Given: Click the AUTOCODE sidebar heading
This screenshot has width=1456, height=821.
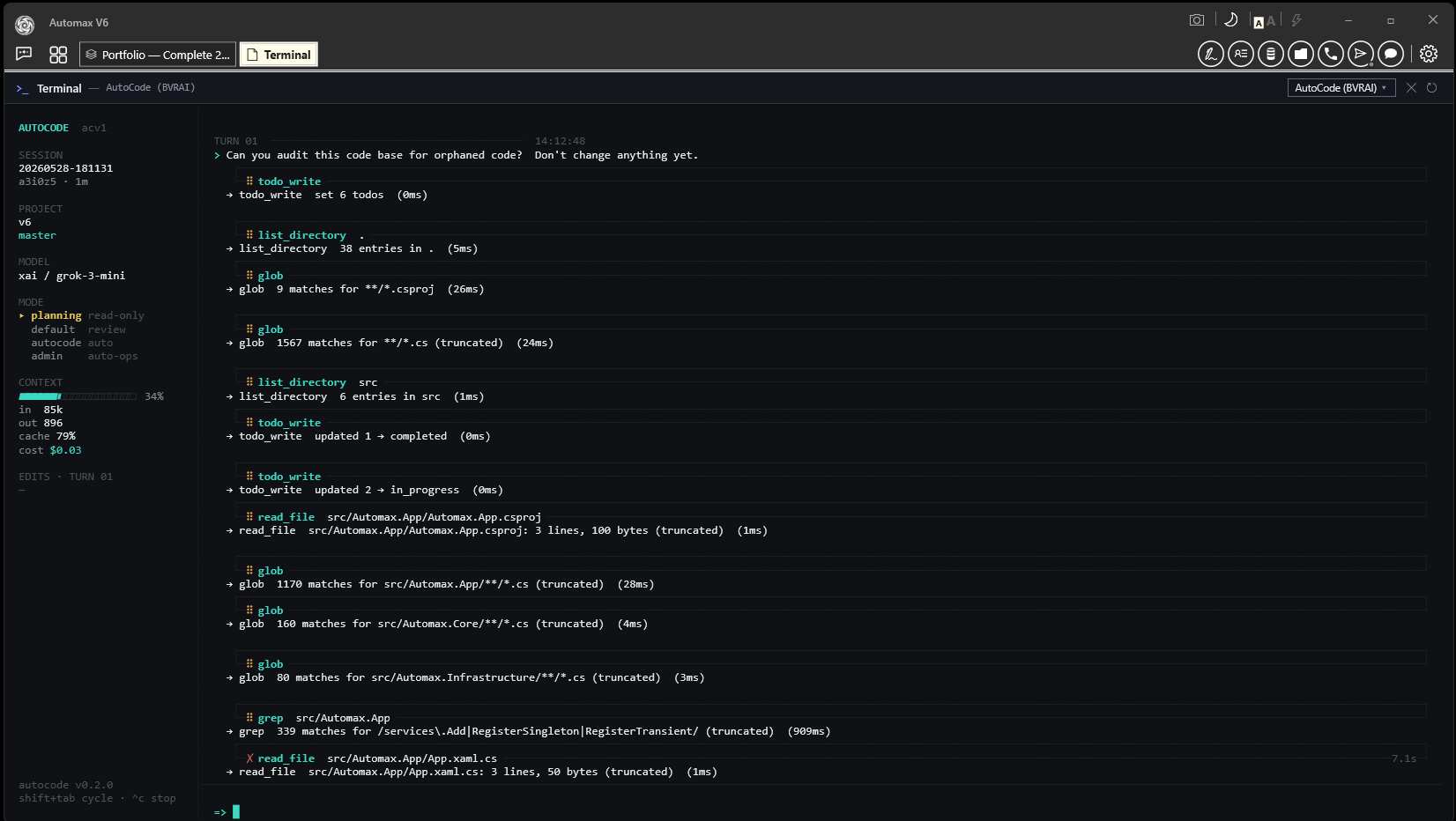Looking at the screenshot, I should tap(43, 128).
